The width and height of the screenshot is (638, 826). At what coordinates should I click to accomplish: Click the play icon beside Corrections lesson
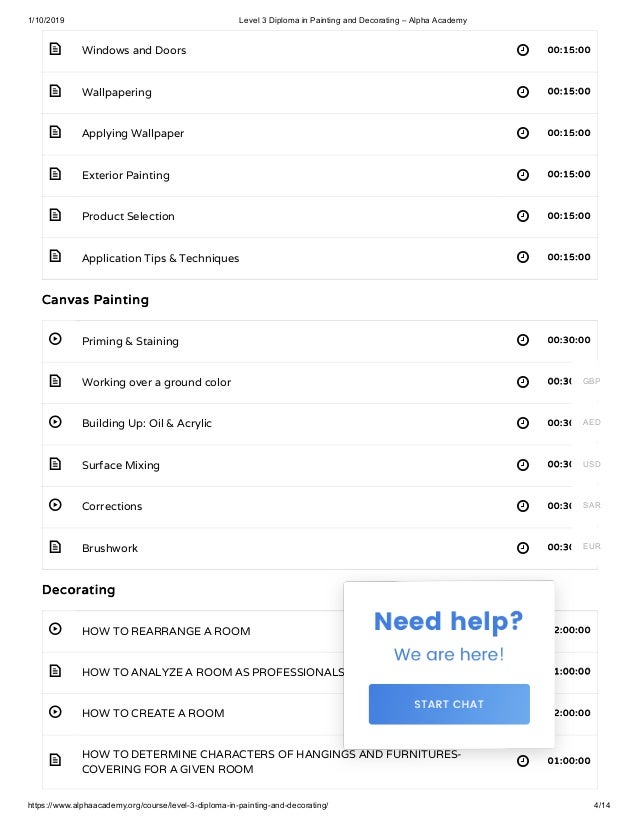(55, 505)
